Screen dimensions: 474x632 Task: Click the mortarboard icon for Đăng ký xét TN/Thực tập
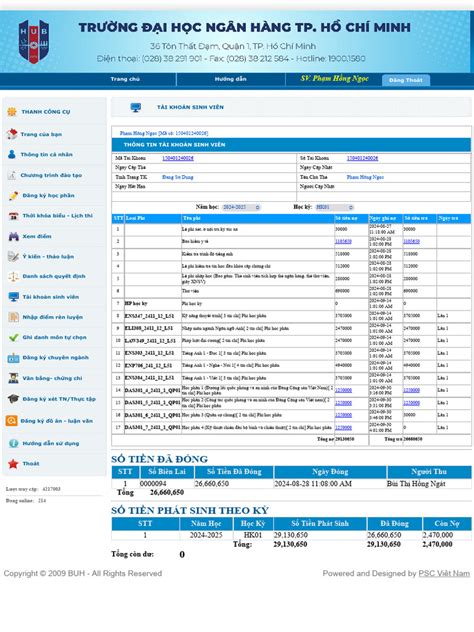coord(13,399)
